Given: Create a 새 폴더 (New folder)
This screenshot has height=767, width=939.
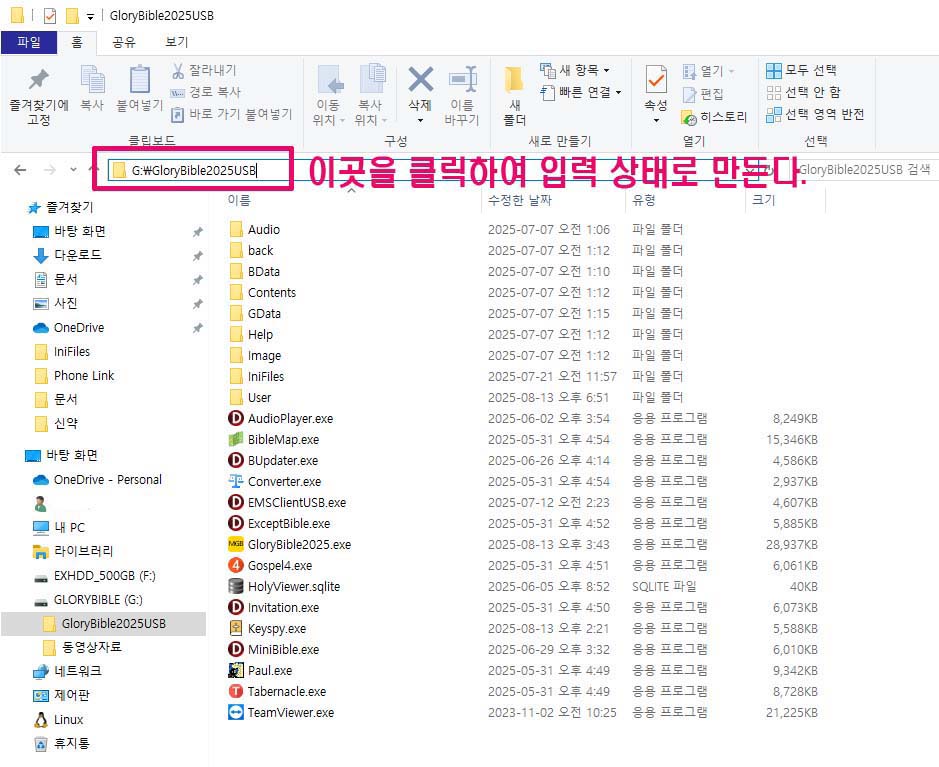Looking at the screenshot, I should (514, 95).
